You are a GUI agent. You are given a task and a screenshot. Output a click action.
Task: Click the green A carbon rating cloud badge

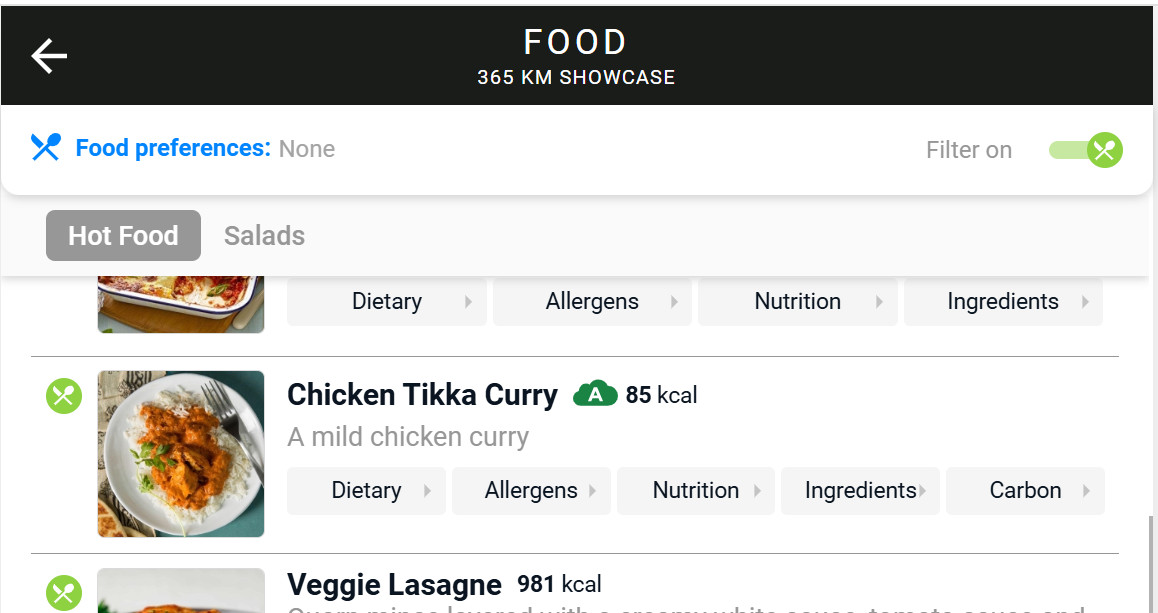[x=595, y=394]
